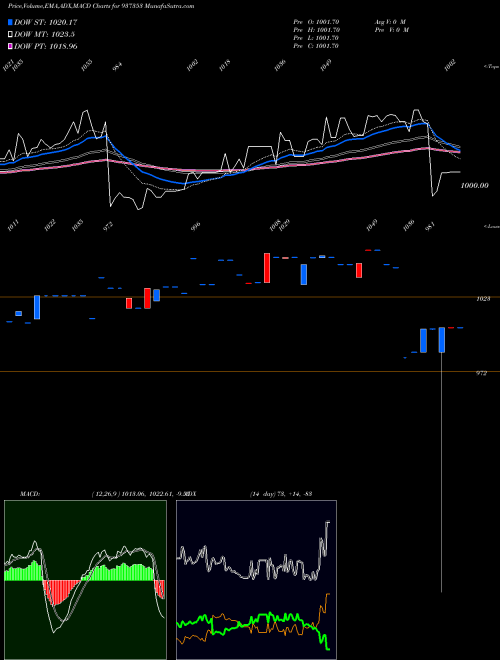Click the Pre L: 1001.70 value
Screen dimensions: 500x660
(x=316, y=38)
